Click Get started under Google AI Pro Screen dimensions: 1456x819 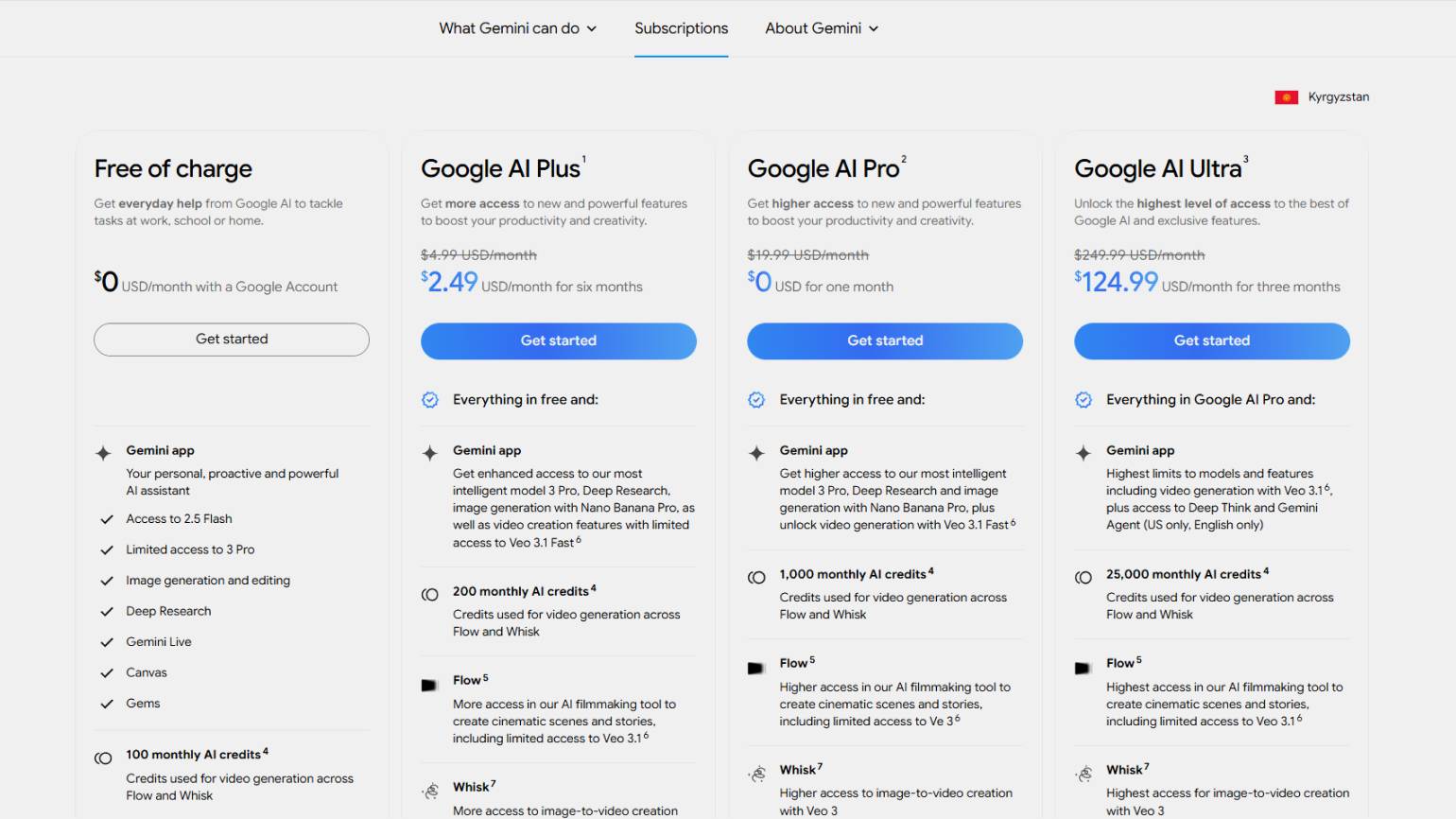[x=885, y=340]
